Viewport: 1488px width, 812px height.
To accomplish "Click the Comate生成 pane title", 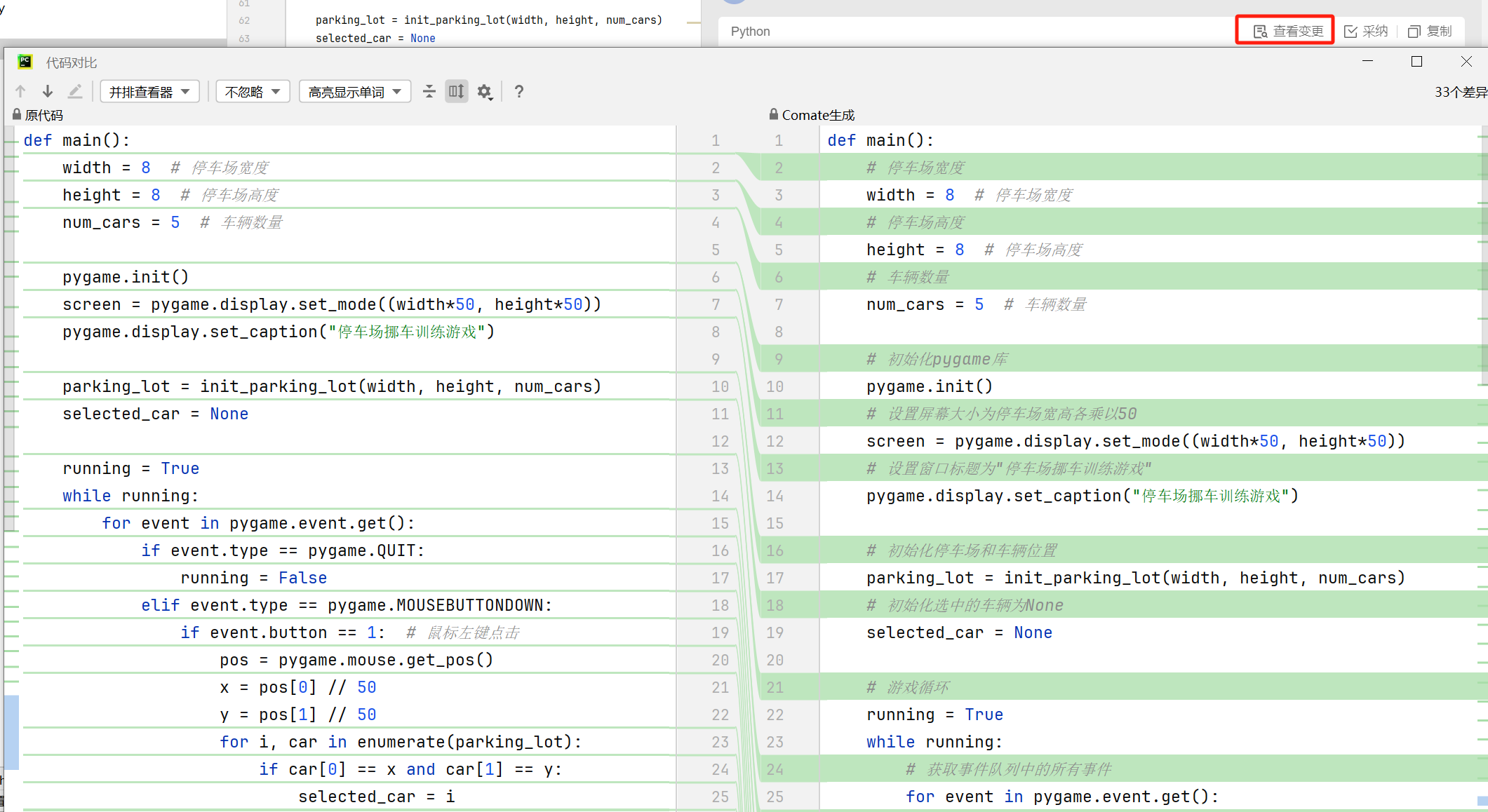I will coord(818,115).
